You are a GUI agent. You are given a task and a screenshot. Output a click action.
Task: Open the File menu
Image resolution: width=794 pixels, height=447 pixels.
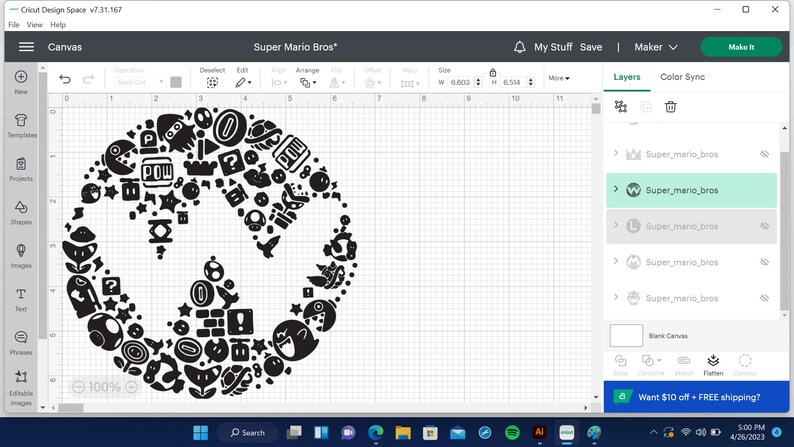(14, 24)
